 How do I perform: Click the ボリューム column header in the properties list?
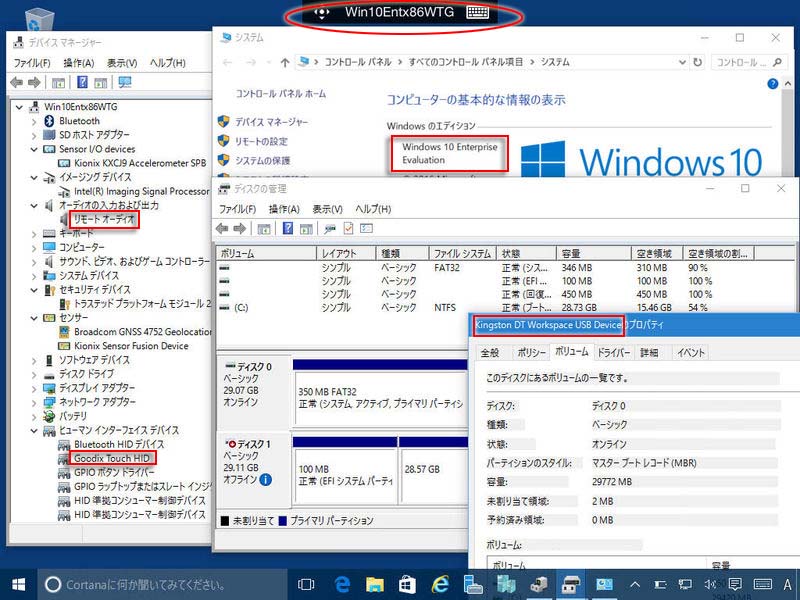point(598,564)
